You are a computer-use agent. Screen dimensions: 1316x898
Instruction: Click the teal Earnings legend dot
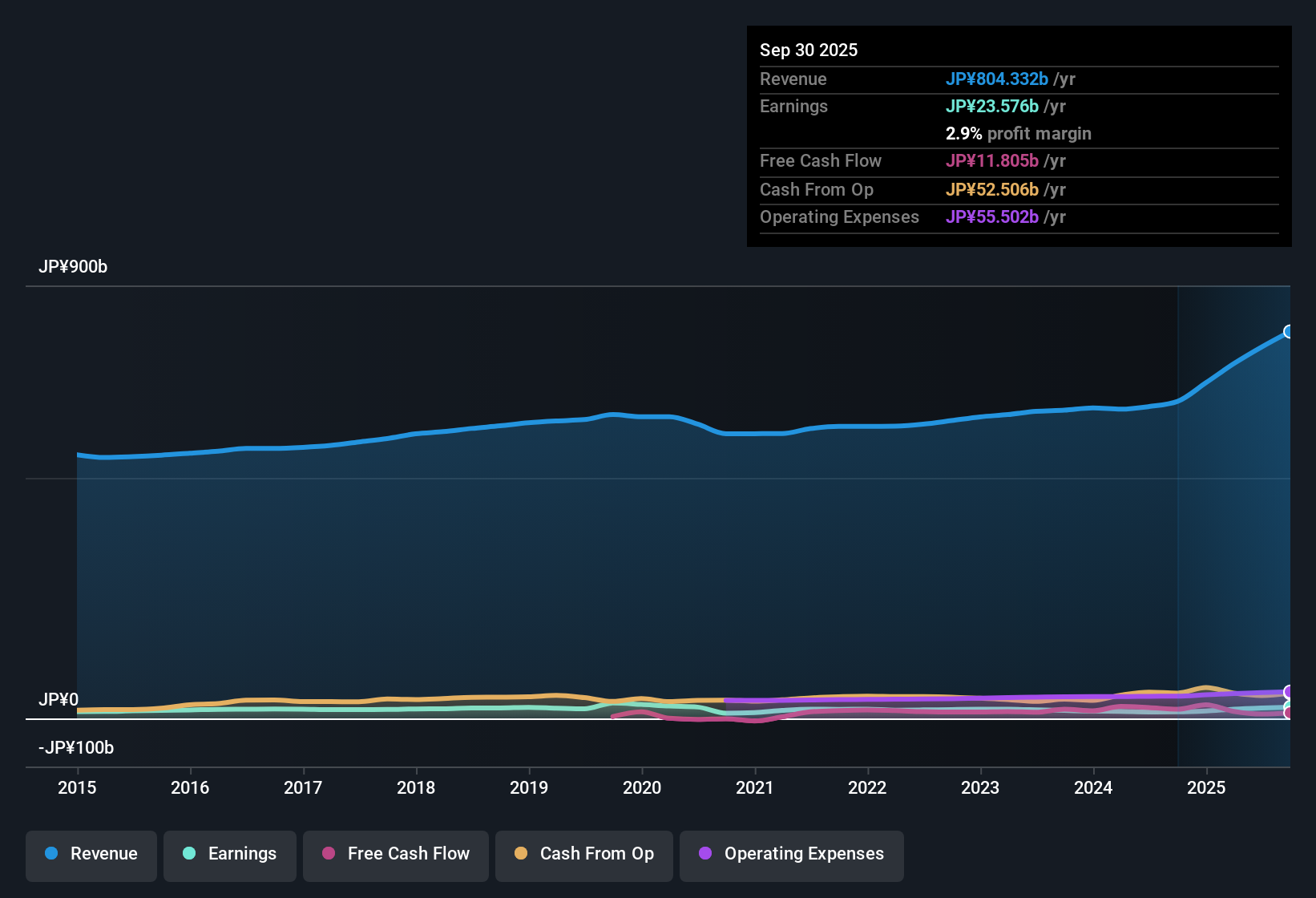click(189, 854)
